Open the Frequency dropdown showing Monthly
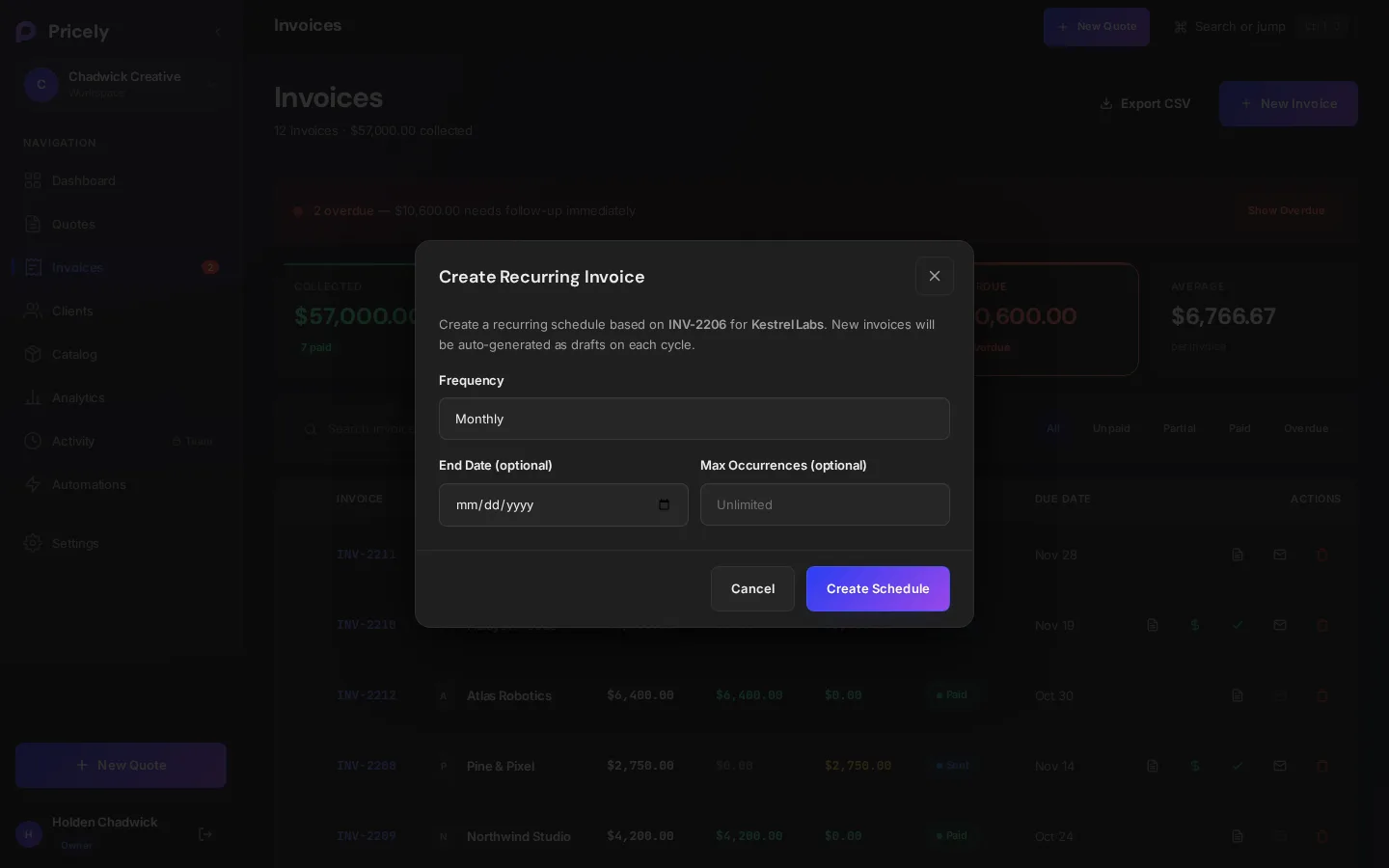Image resolution: width=1389 pixels, height=868 pixels. pos(694,419)
